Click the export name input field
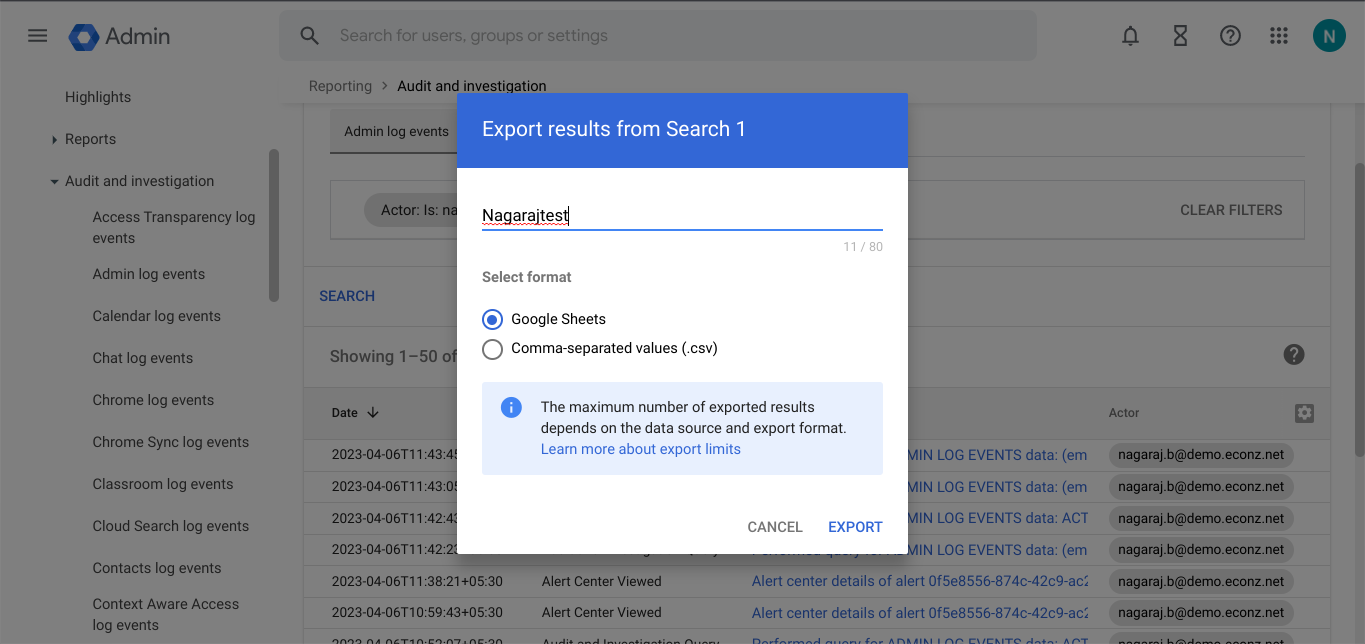1365x644 pixels. 682,215
